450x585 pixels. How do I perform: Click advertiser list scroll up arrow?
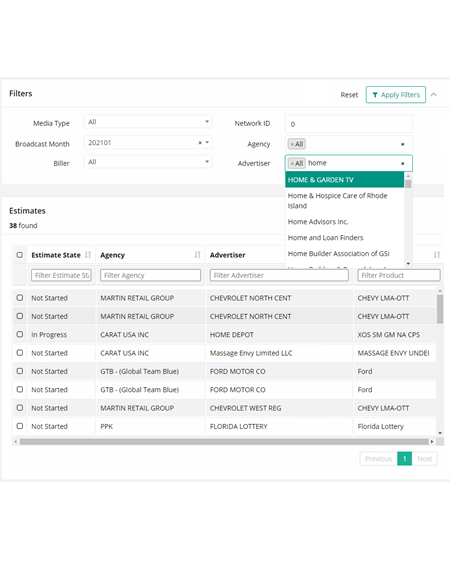click(x=408, y=175)
